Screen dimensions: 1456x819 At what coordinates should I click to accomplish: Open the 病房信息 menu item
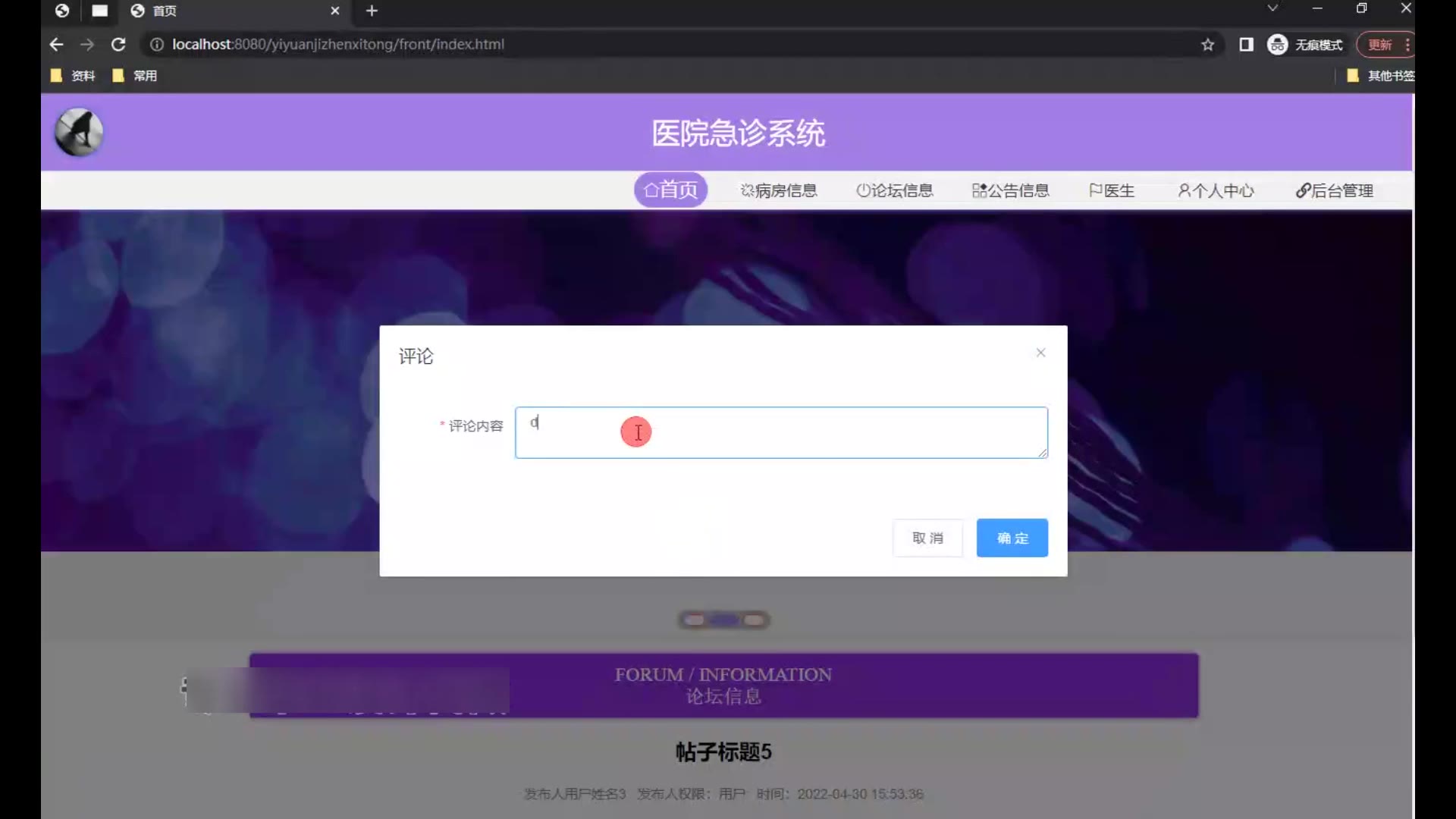click(779, 190)
